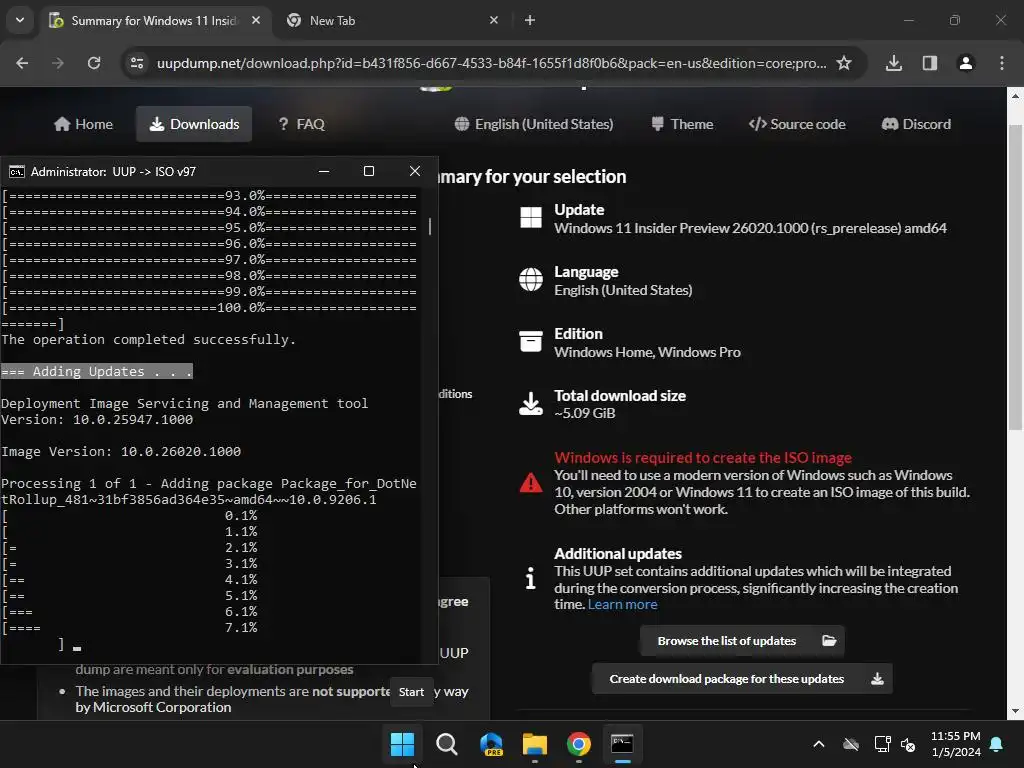The width and height of the screenshot is (1024, 768).
Task: Select the Windows Home, Windows Pro text
Action: coord(647,352)
